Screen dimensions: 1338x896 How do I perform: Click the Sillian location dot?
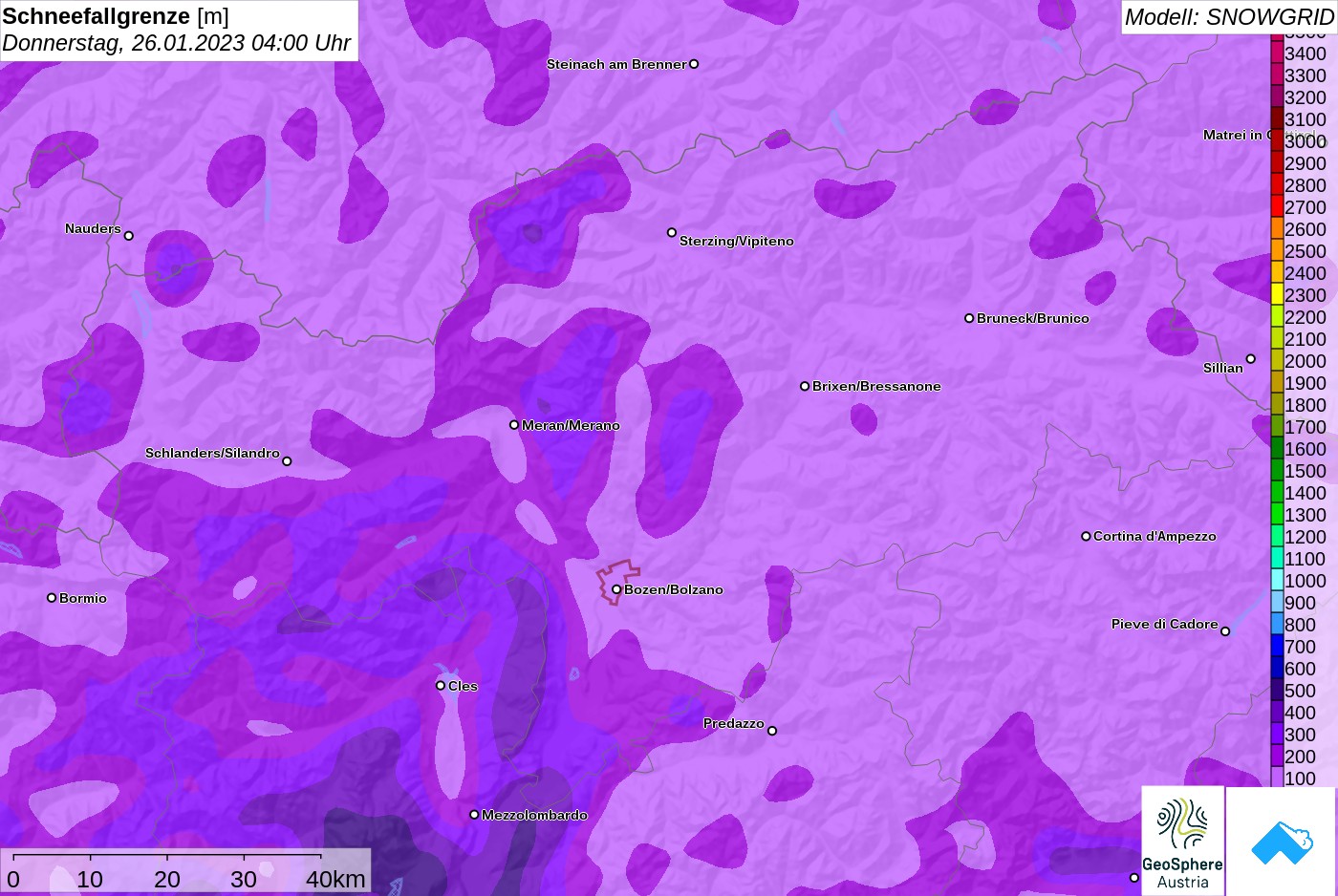coord(1251,359)
